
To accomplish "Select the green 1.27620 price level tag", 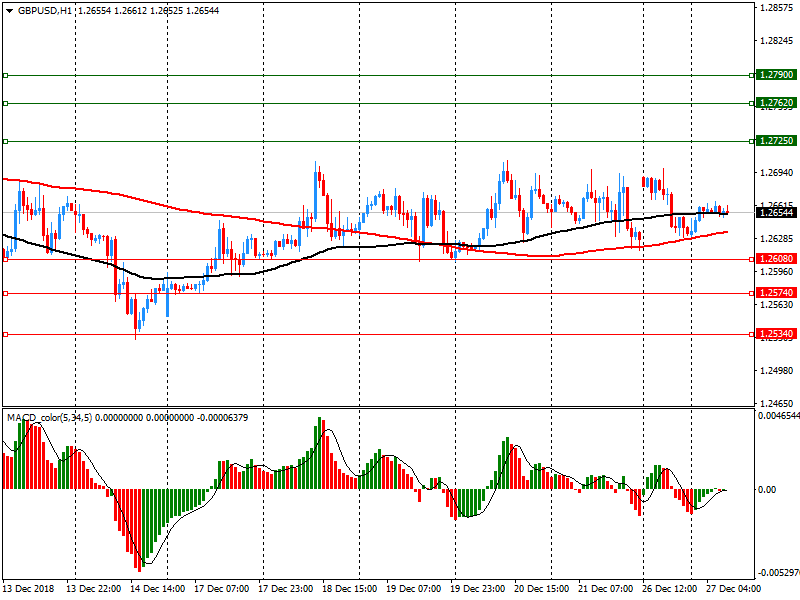I will pyautogui.click(x=776, y=103).
